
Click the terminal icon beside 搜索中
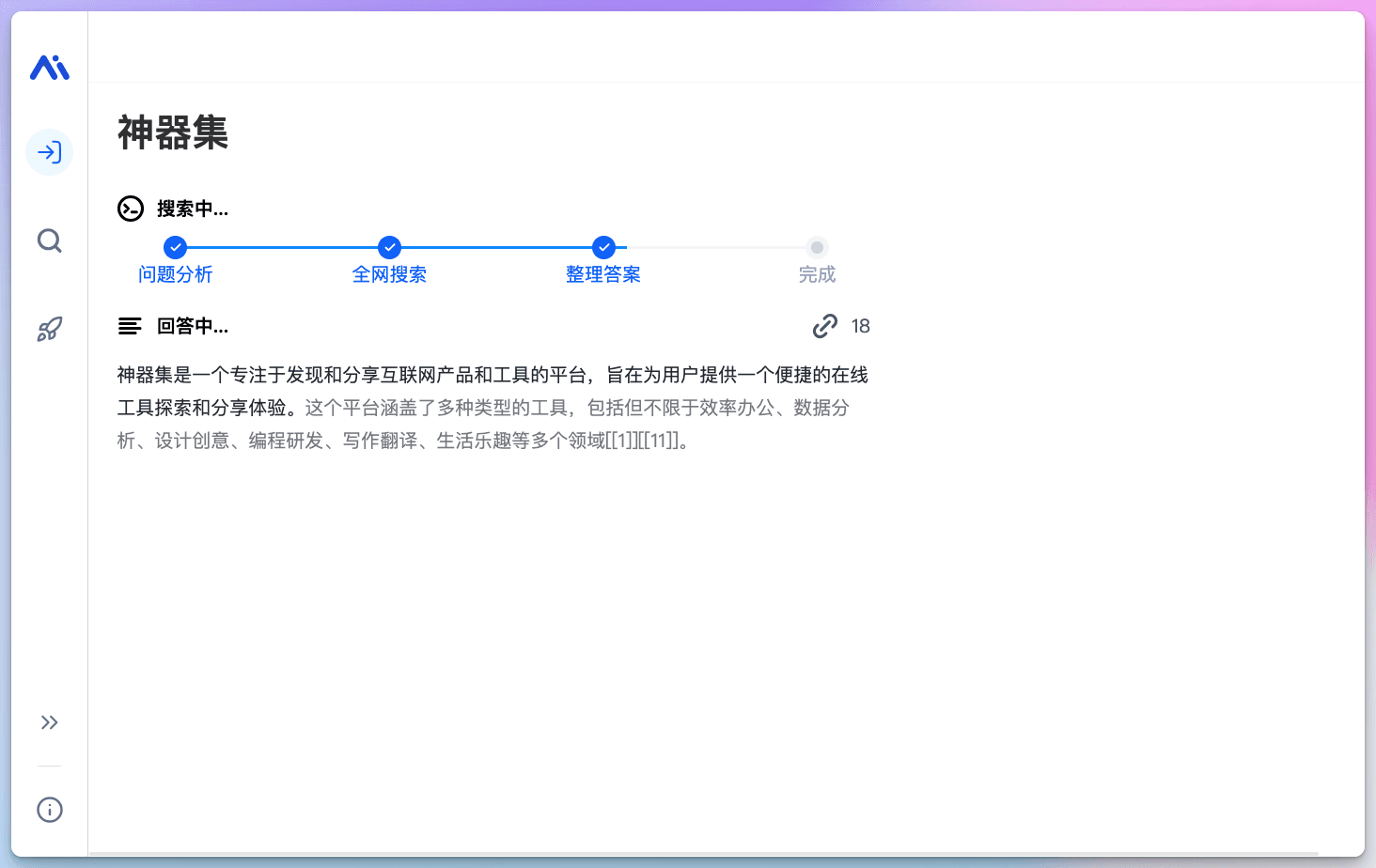(131, 209)
